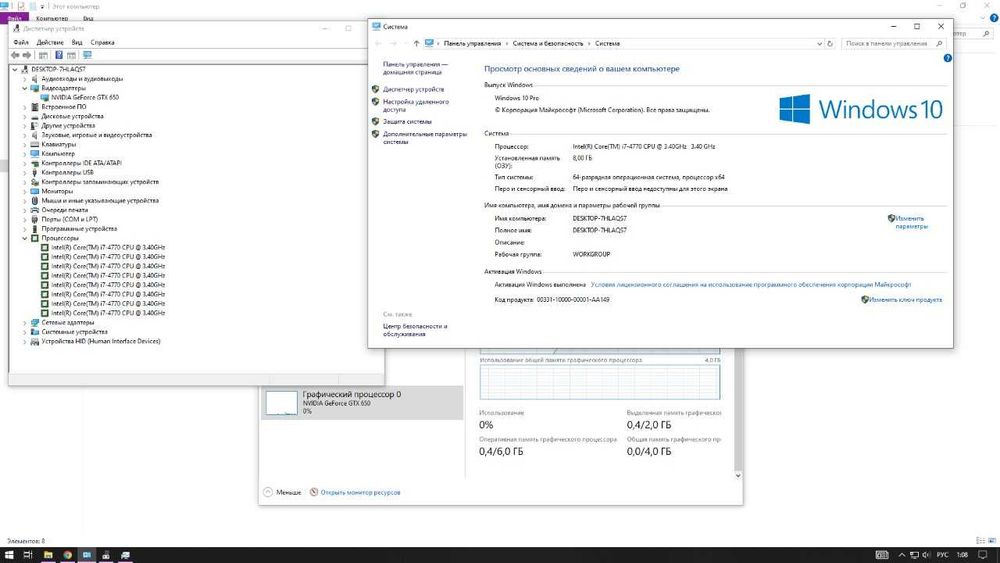Select the Системные устройства row
This screenshot has height=563, width=1000.
[74, 332]
